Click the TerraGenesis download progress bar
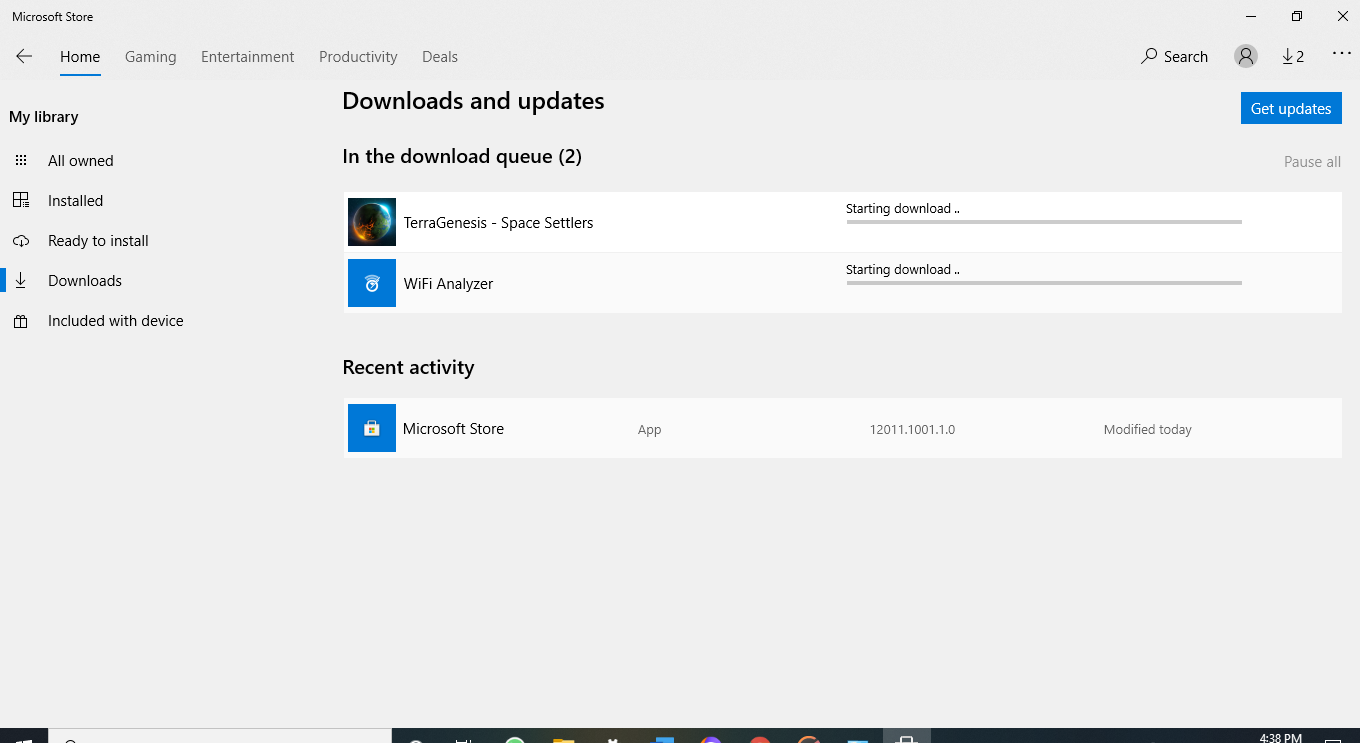Image resolution: width=1360 pixels, height=743 pixels. (x=1044, y=222)
